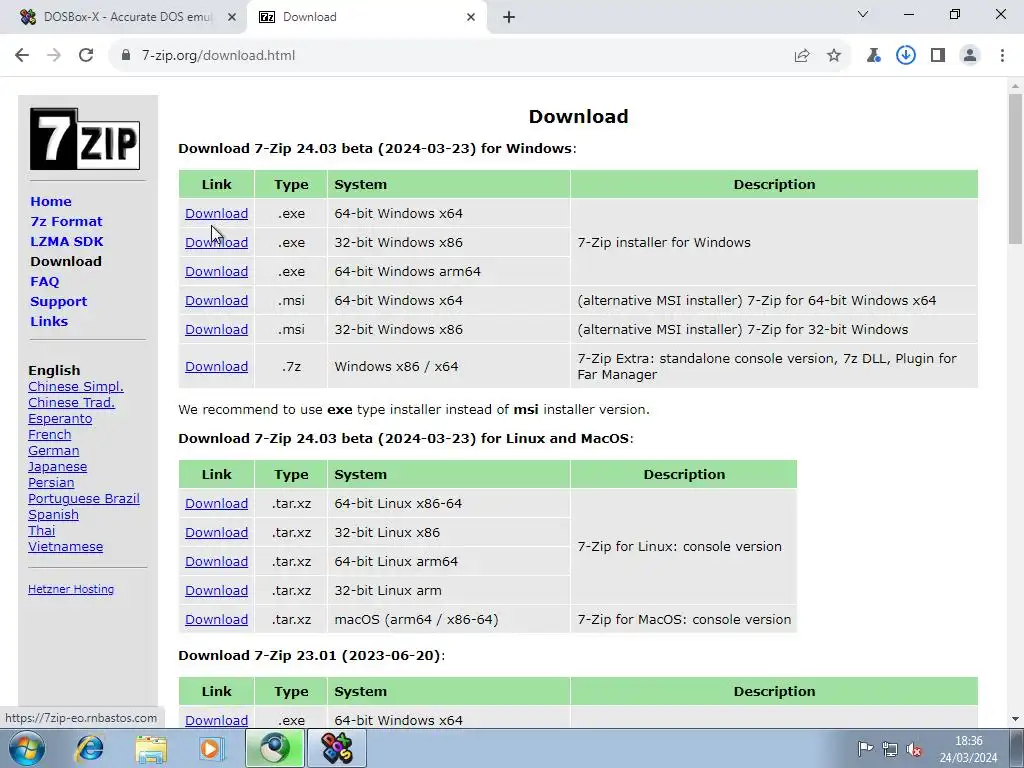Image resolution: width=1024 pixels, height=768 pixels.
Task: Download .exe for 64-bit Windows arm64
Action: click(216, 272)
